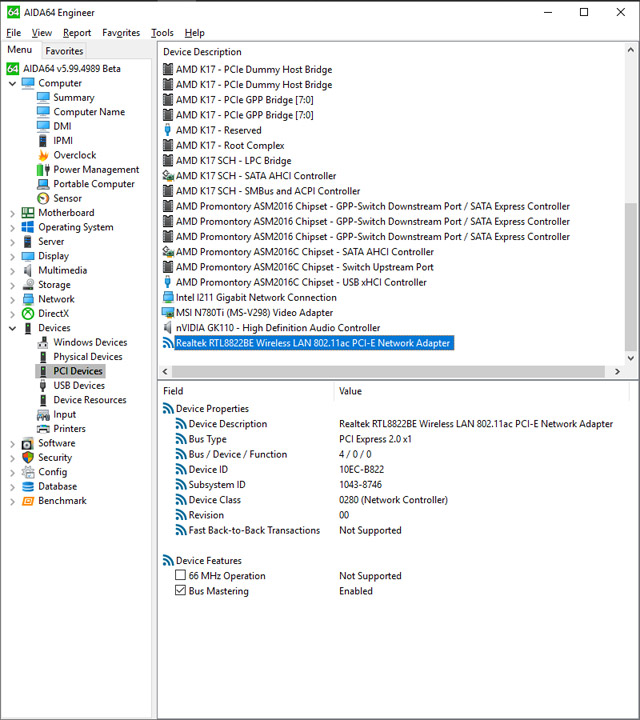Open the Report menu
Viewport: 640px width, 720px height.
pos(77,33)
